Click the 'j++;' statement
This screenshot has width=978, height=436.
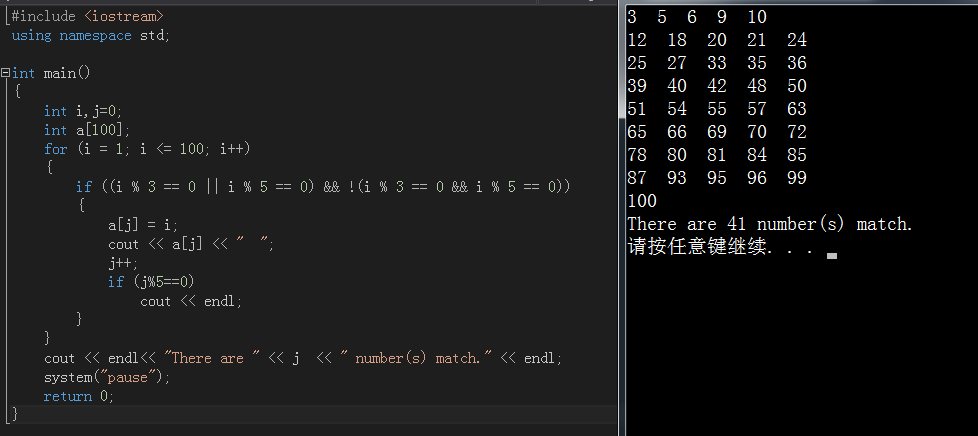(x=123, y=263)
